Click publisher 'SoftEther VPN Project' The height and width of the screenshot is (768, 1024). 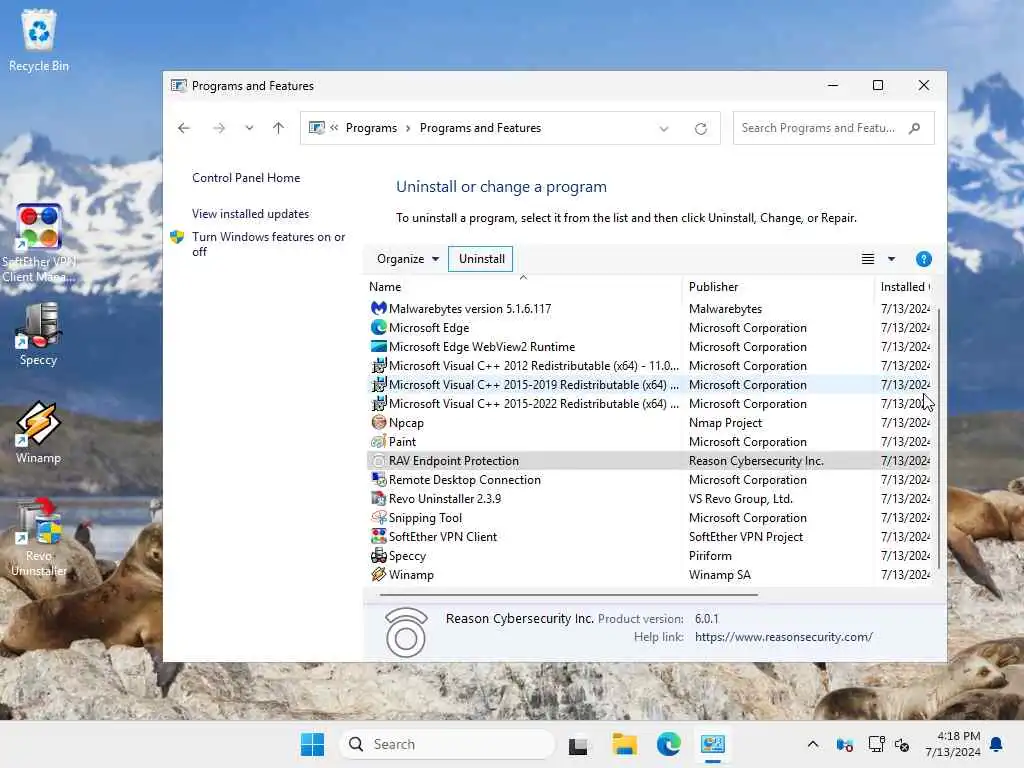point(746,536)
